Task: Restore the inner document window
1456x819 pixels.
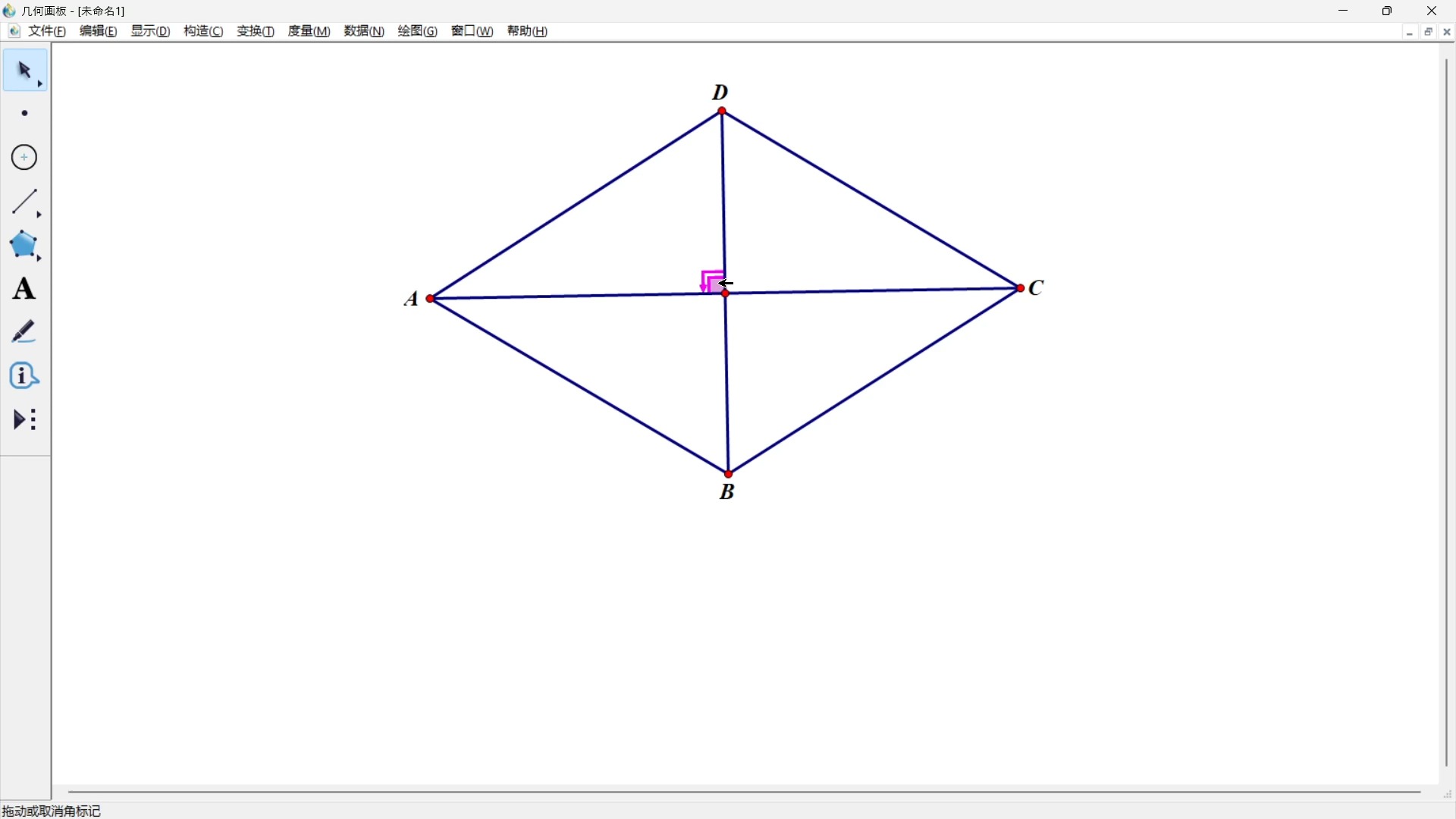Action: [x=1429, y=32]
